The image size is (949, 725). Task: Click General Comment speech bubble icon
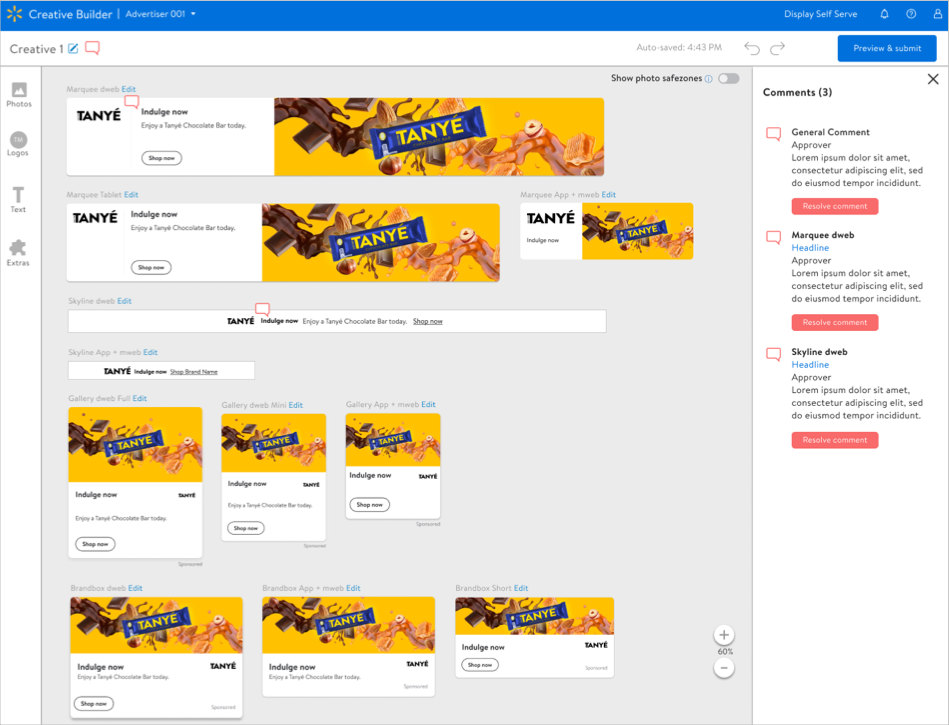(x=773, y=134)
